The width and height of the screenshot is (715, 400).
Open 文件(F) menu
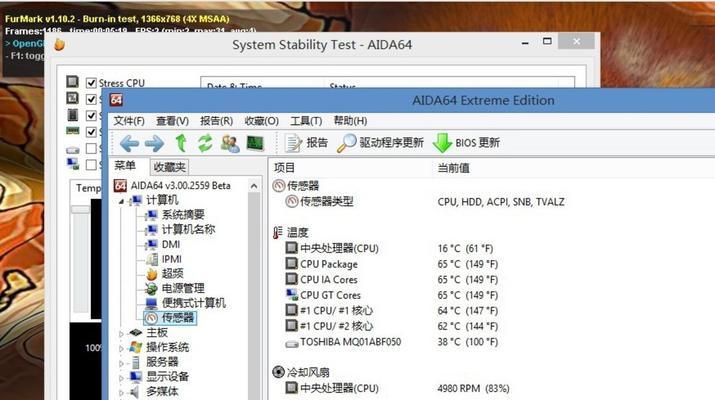tap(129, 121)
